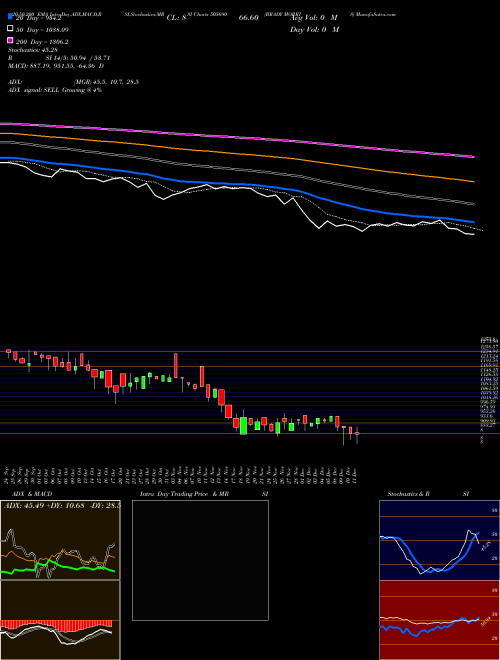Open the empty intraday trading price panel
Viewport: 500px width, 660px height.
200,560
